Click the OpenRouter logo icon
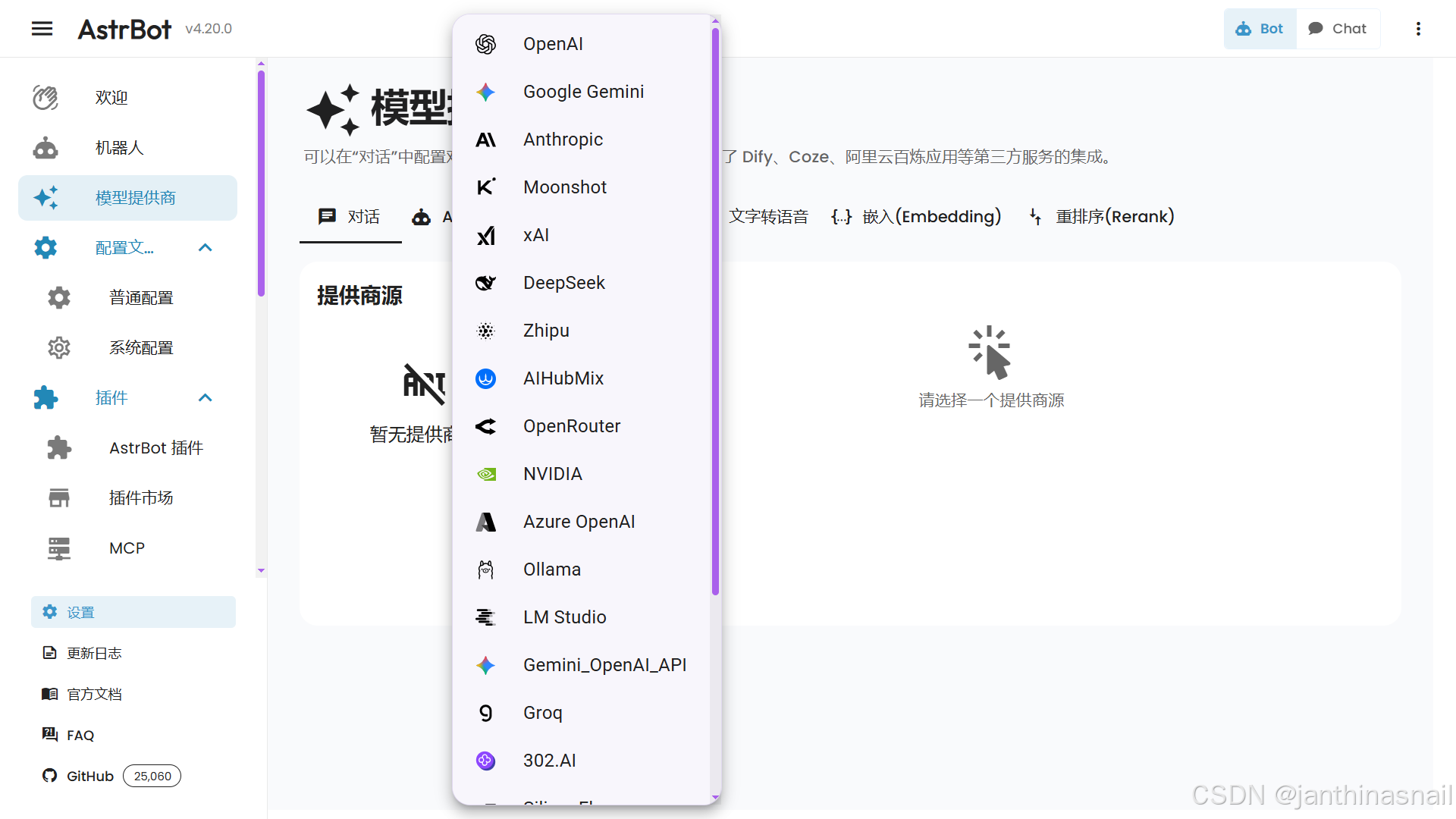Screen dimensions: 1456x819 486,426
